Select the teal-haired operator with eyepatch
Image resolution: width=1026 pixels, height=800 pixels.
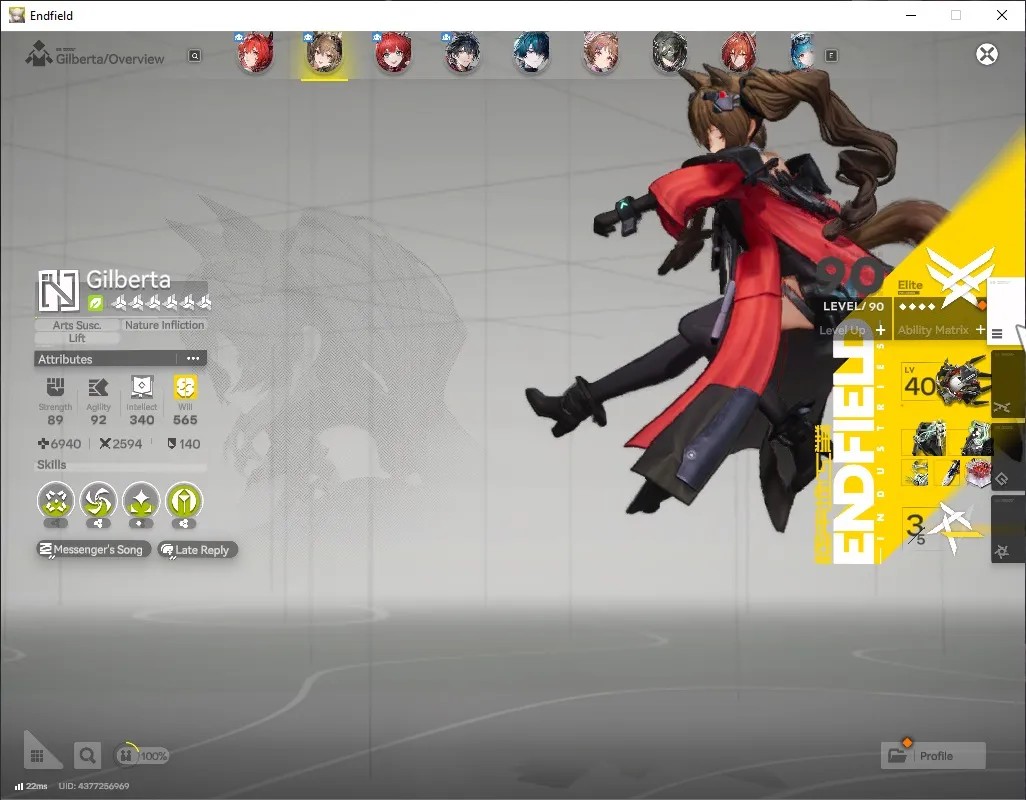point(531,54)
